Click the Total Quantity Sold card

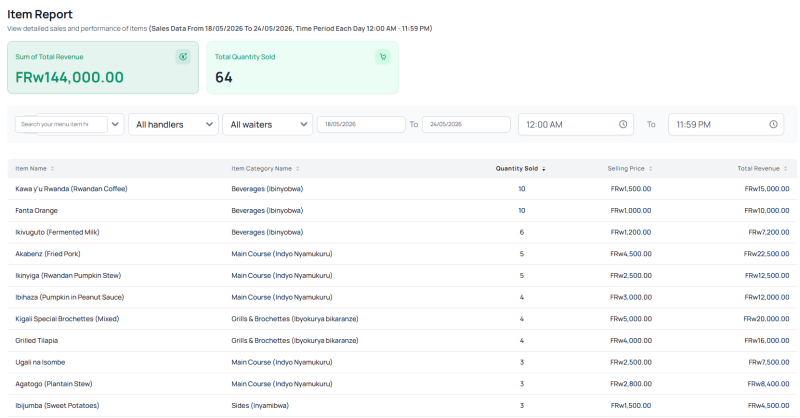pyautogui.click(x=303, y=67)
